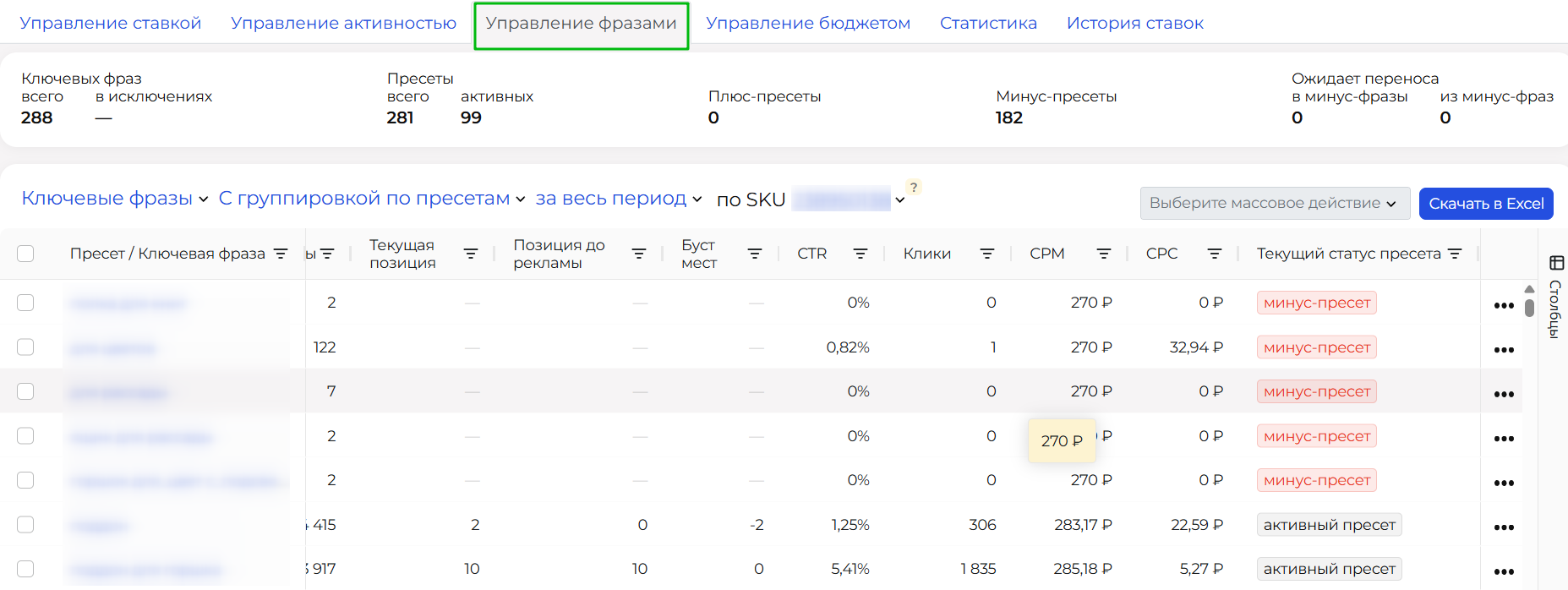
Task: Filter the Текущая позиция column
Action: [471, 254]
